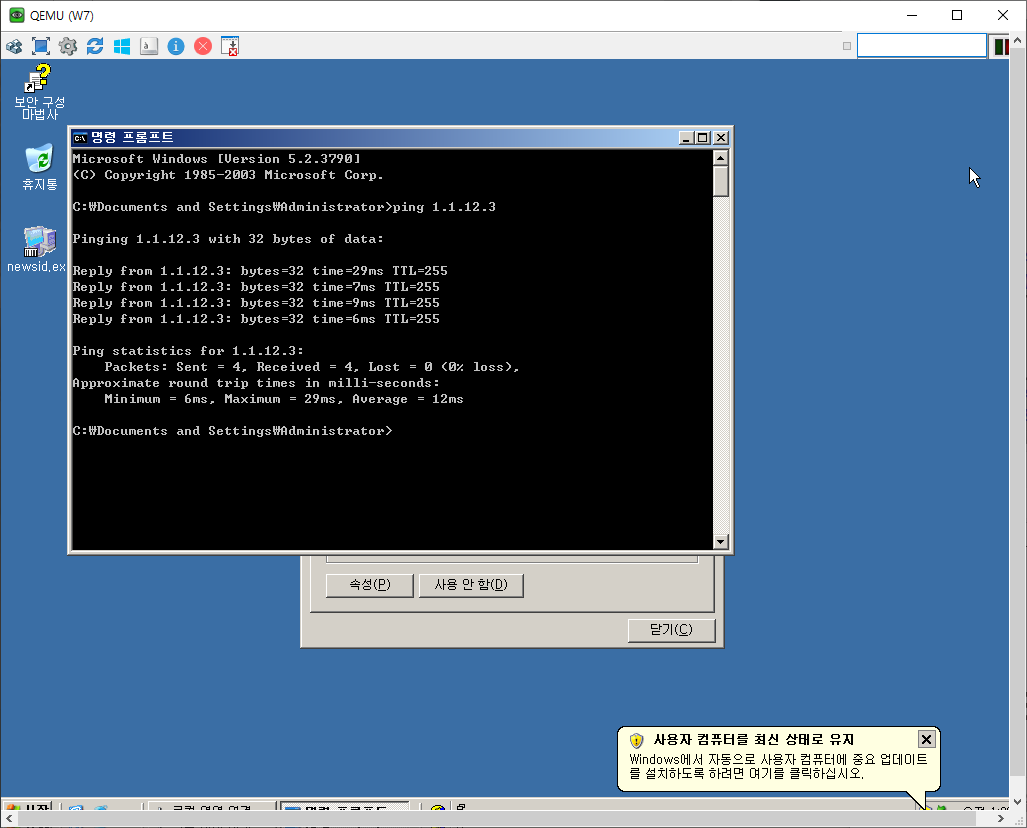
Task: Select the 휴지통 recycle bin desktop icon
Action: 39,167
